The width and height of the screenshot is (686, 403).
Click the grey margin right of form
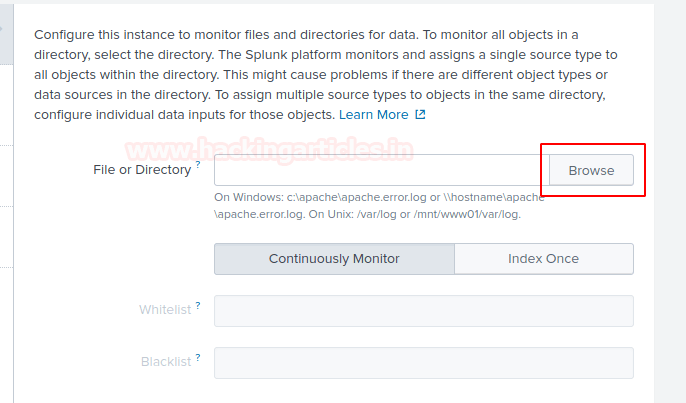click(x=670, y=250)
